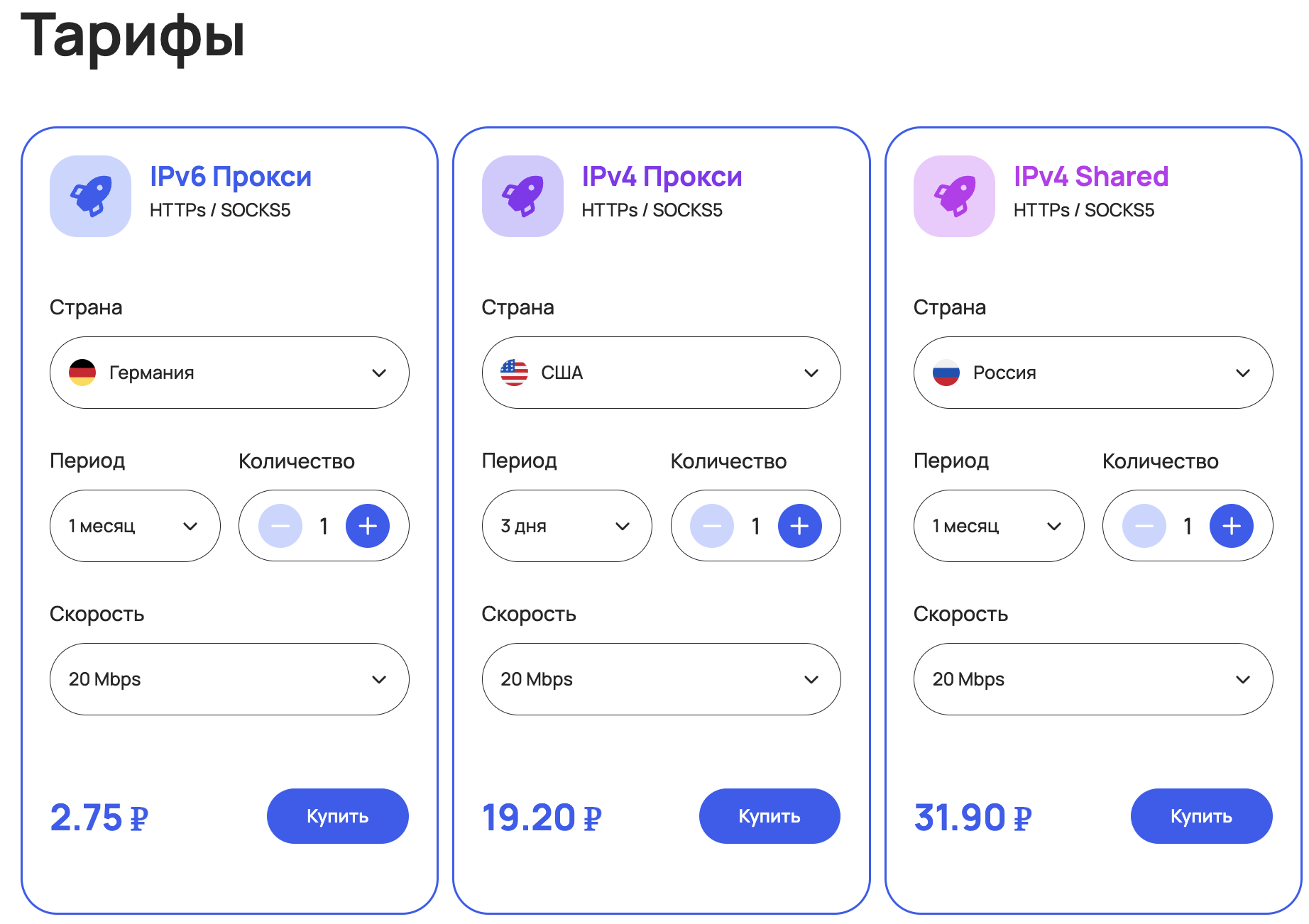Open the Россия country dropdown

pyautogui.click(x=1092, y=373)
